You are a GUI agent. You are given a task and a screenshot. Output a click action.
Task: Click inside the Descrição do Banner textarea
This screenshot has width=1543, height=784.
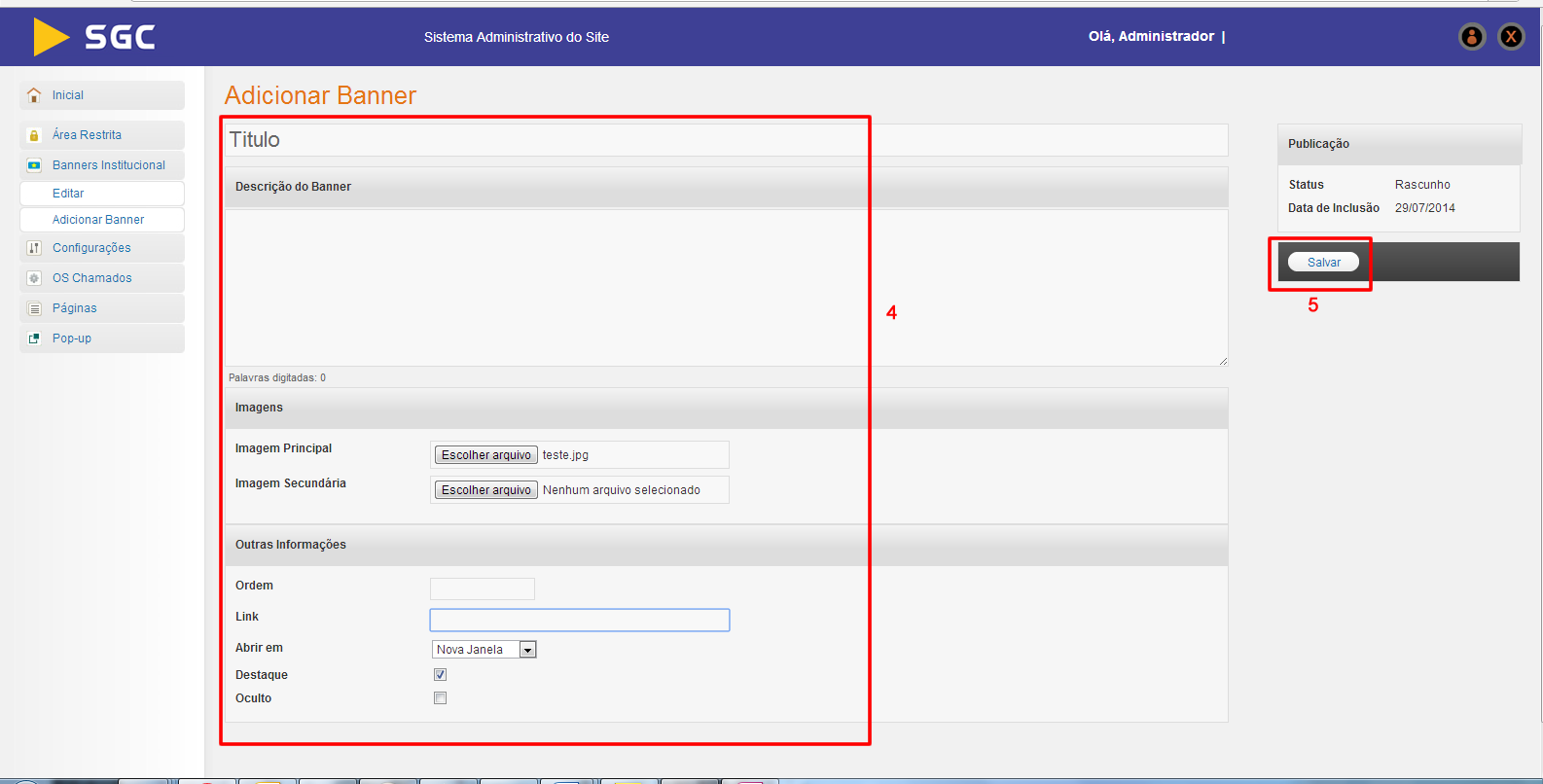726,288
